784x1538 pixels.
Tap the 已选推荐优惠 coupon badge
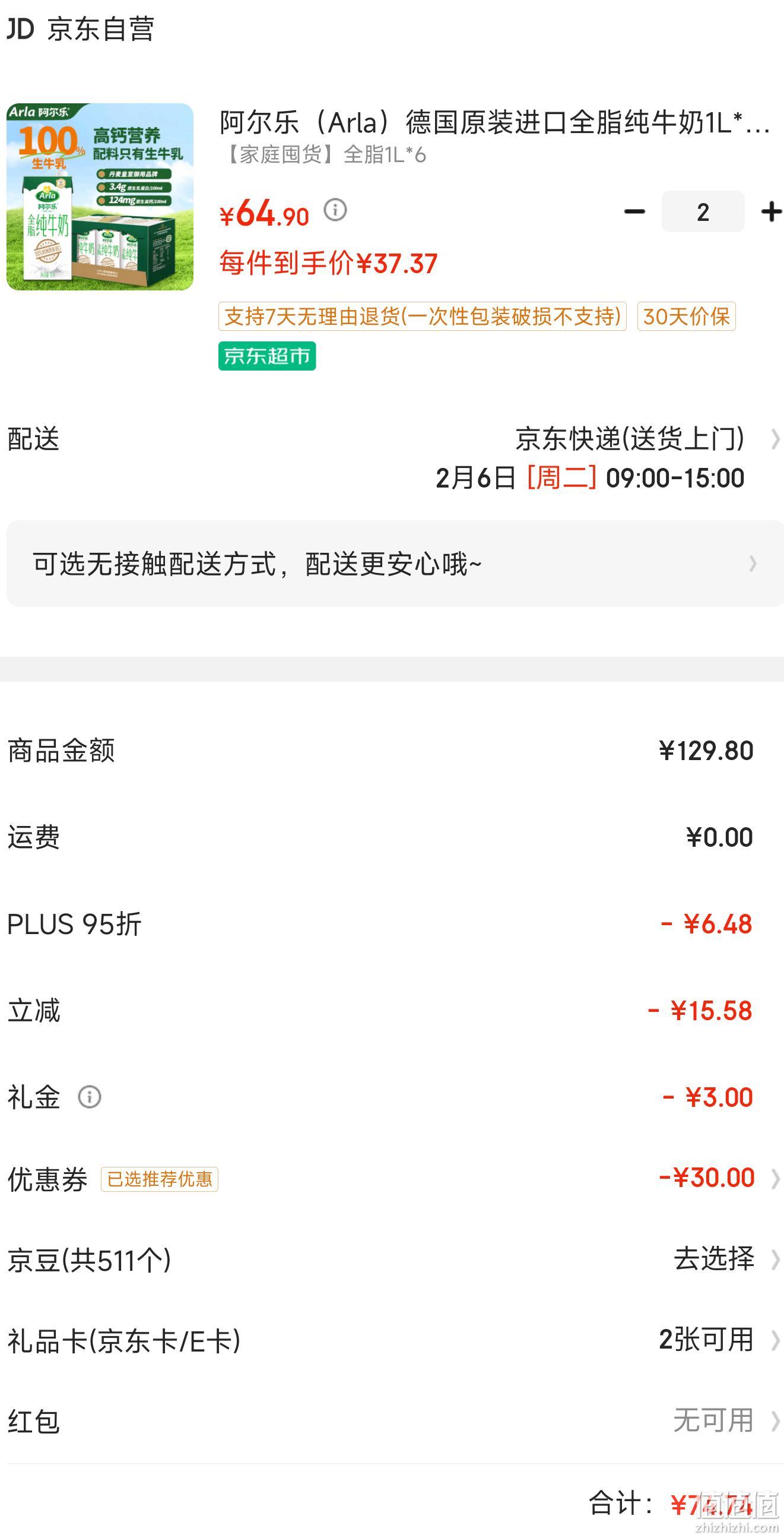click(x=159, y=1179)
